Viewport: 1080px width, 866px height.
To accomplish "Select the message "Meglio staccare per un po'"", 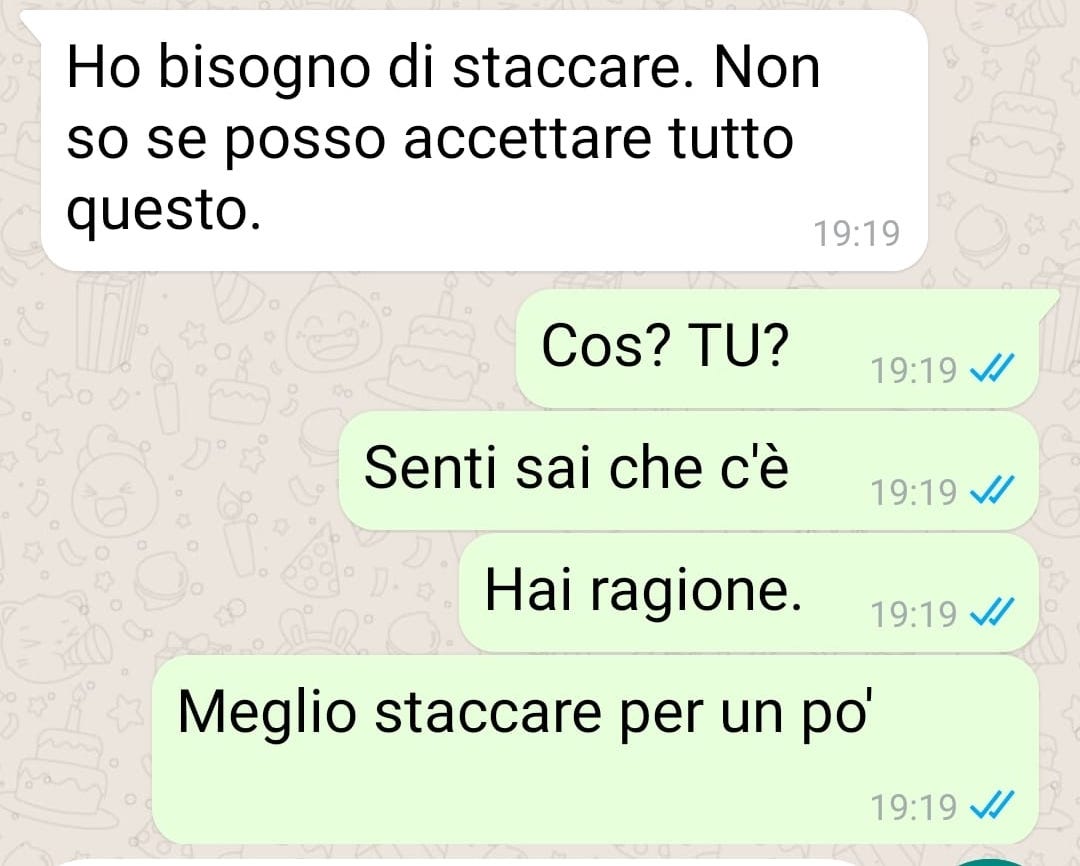I will click(595, 750).
